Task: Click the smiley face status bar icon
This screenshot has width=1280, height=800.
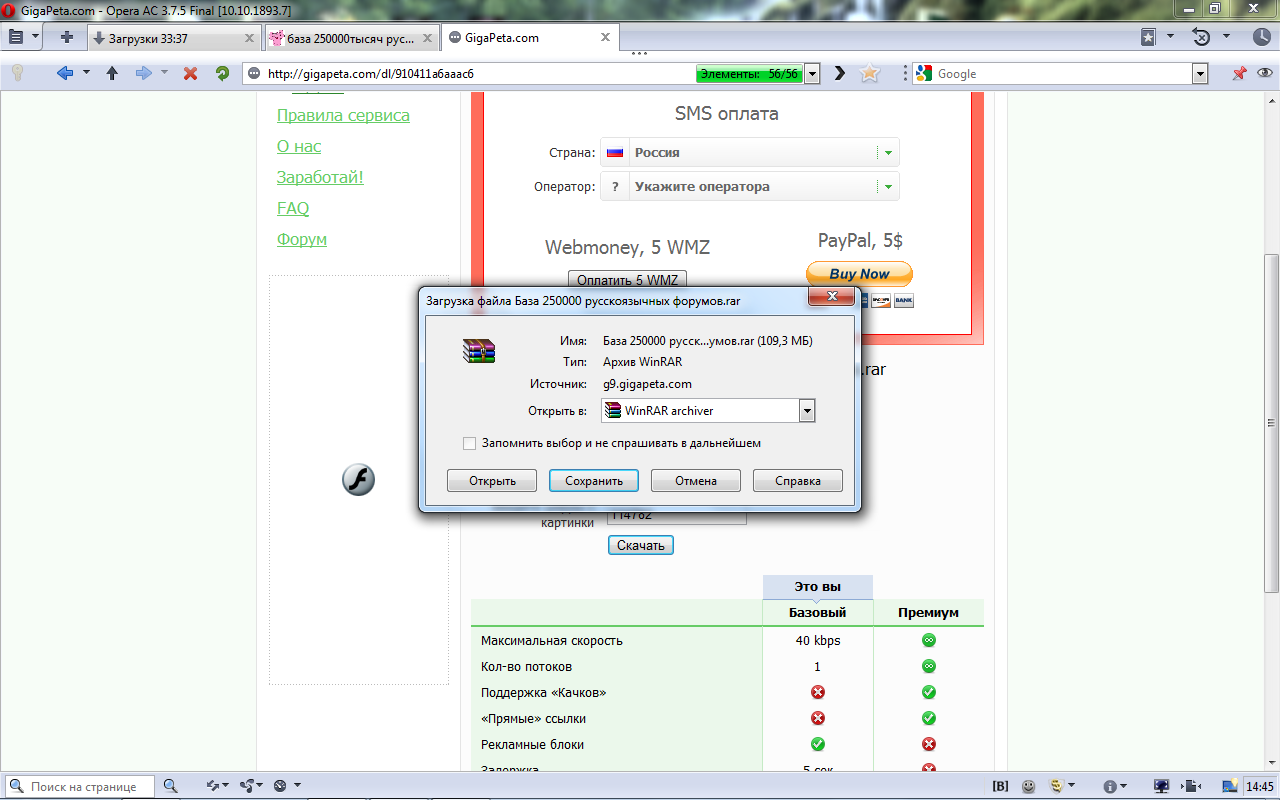Action: click(1028, 786)
